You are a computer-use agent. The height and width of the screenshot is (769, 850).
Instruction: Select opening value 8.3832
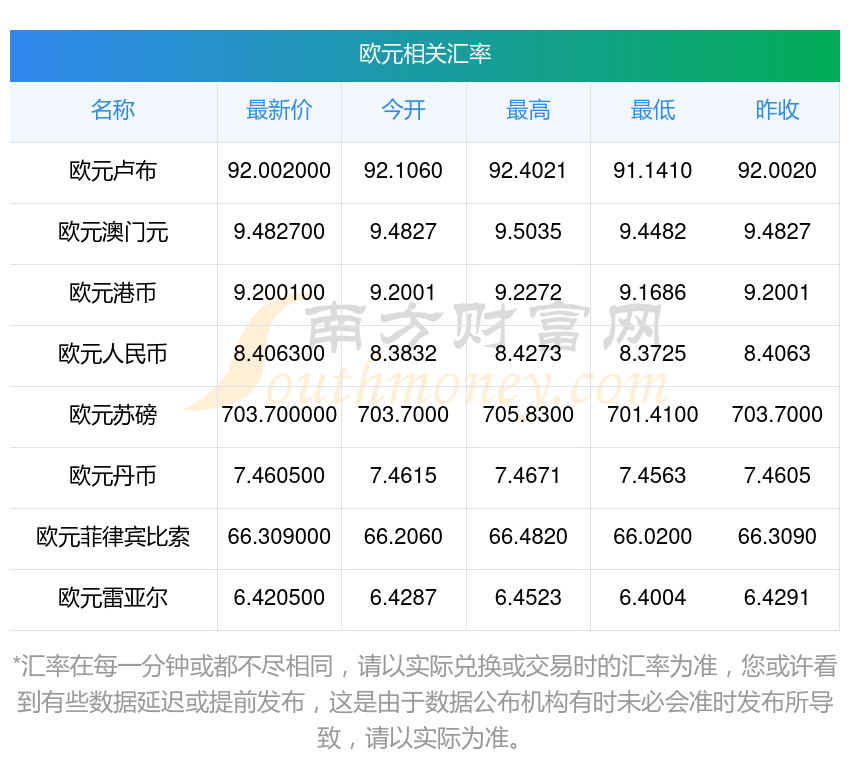pos(403,354)
